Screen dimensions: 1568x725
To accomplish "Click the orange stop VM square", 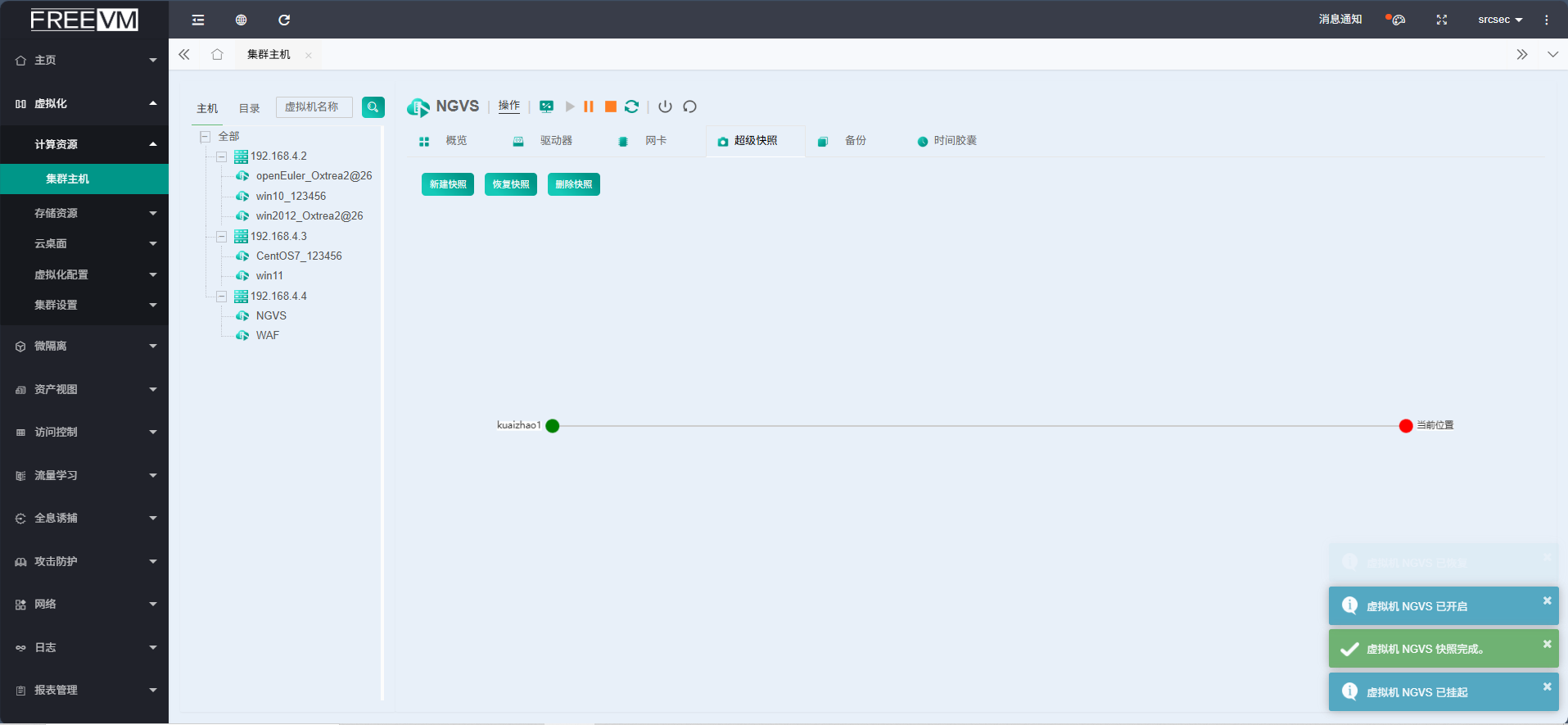I will coord(610,106).
